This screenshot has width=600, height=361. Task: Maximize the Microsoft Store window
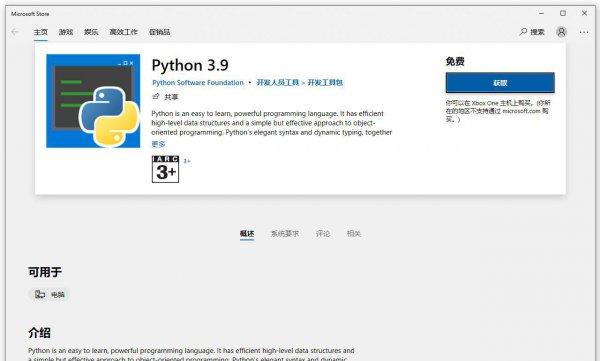(x=563, y=13)
